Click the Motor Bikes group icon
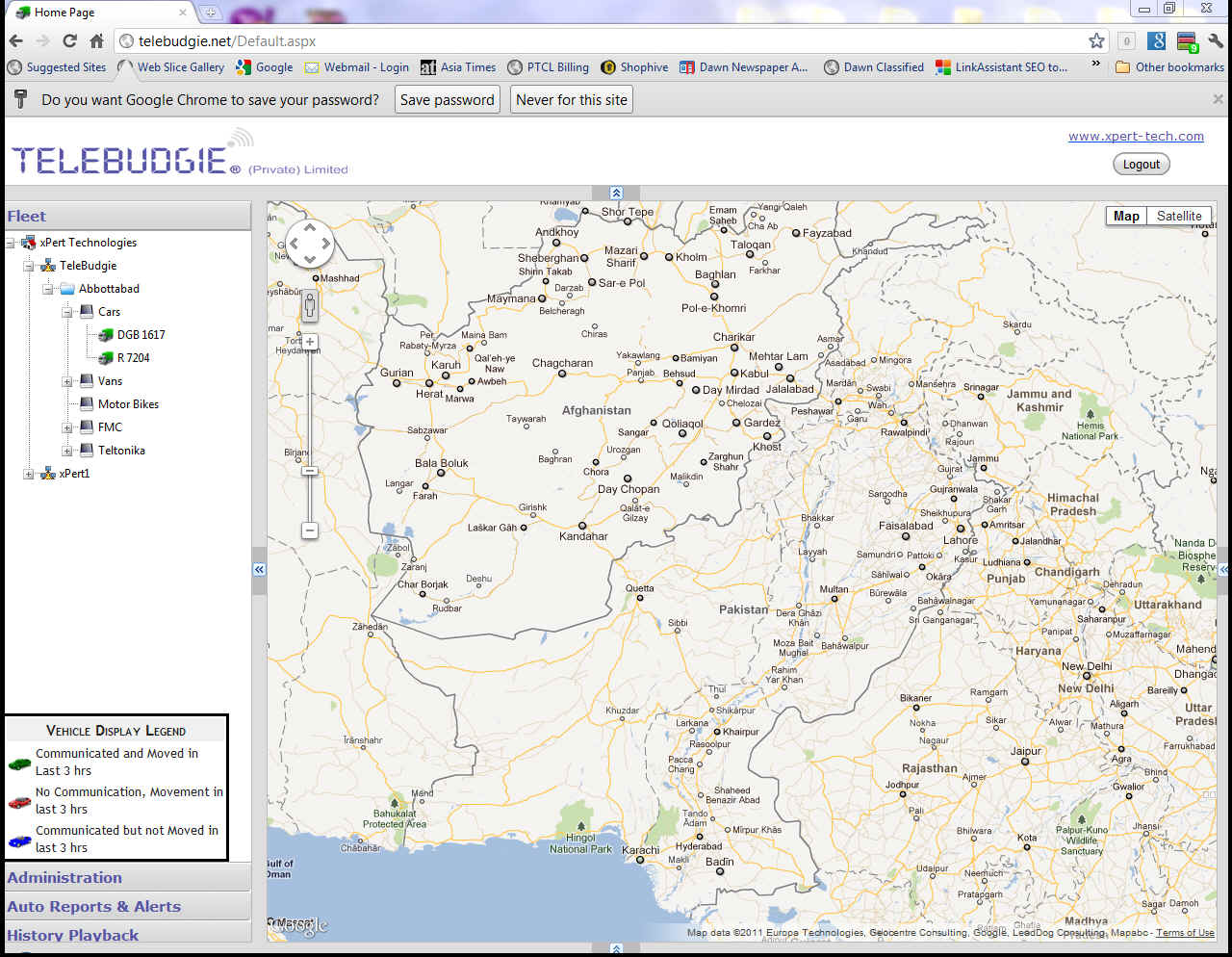1232x957 pixels. [x=87, y=404]
